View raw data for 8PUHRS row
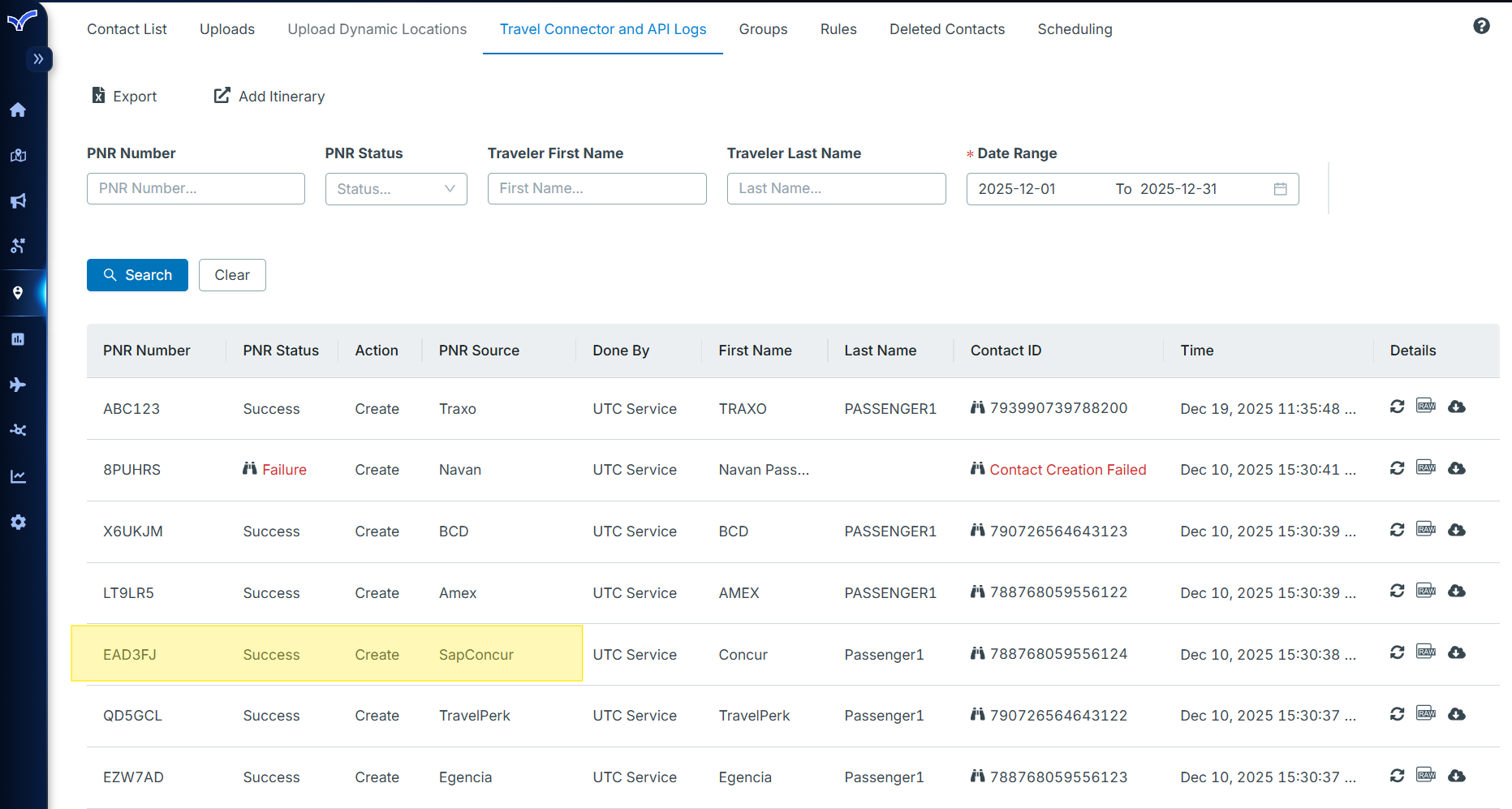1512x809 pixels. click(1426, 467)
